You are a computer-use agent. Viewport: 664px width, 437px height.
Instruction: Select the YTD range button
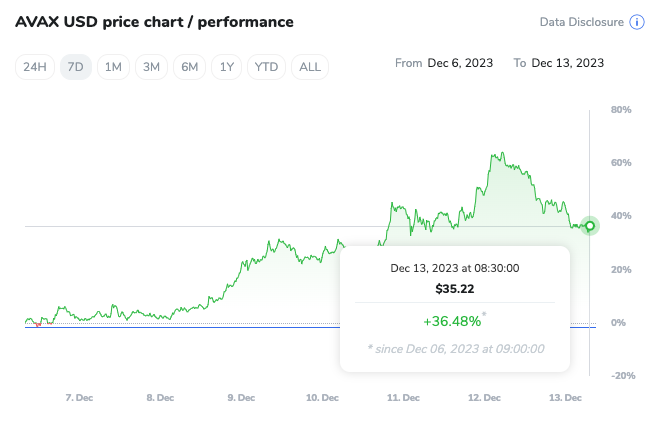click(x=266, y=67)
